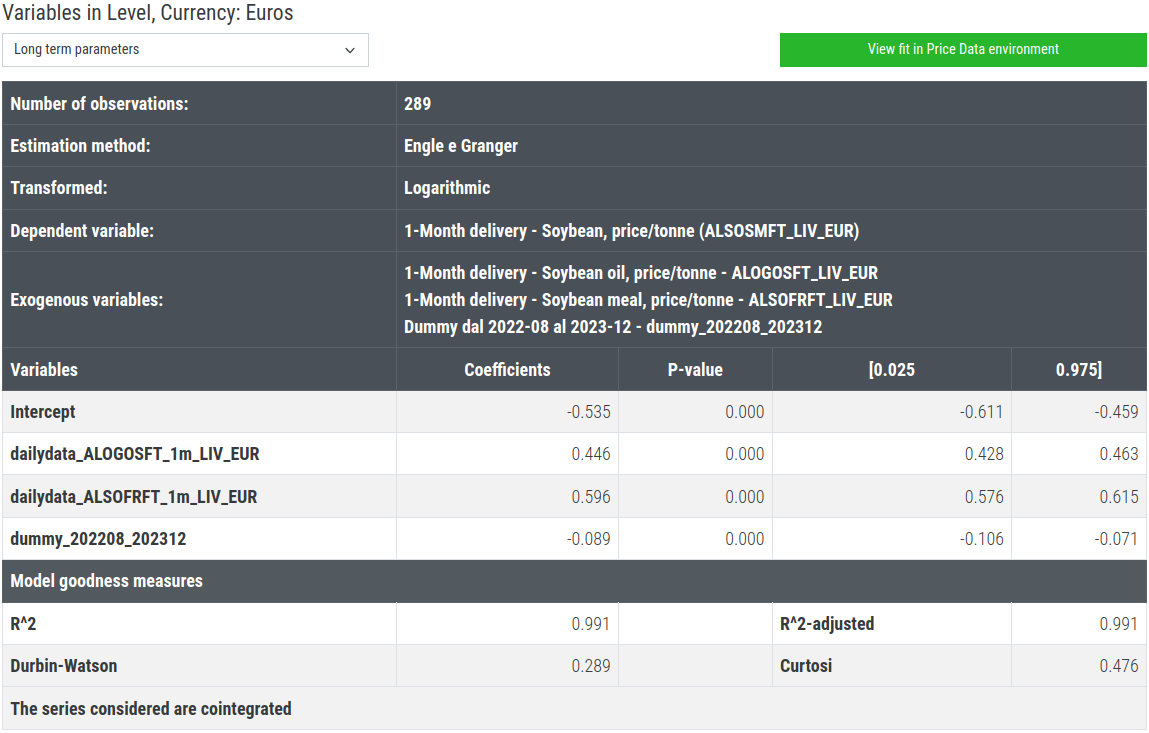Click the 0.975] column header
Screen dimensions: 1149x733
(1078, 370)
